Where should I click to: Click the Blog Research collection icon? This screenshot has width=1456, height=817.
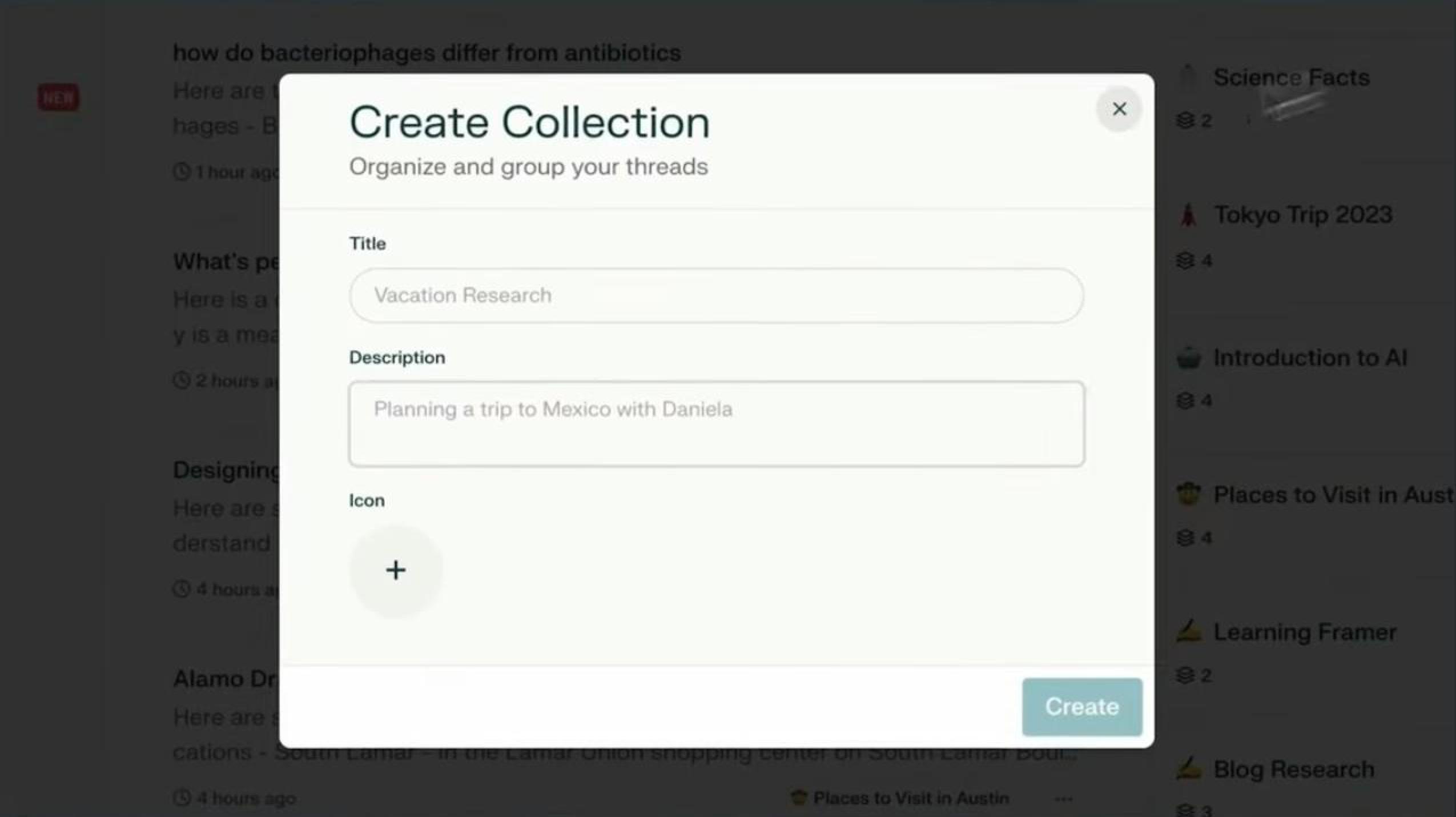click(1190, 768)
